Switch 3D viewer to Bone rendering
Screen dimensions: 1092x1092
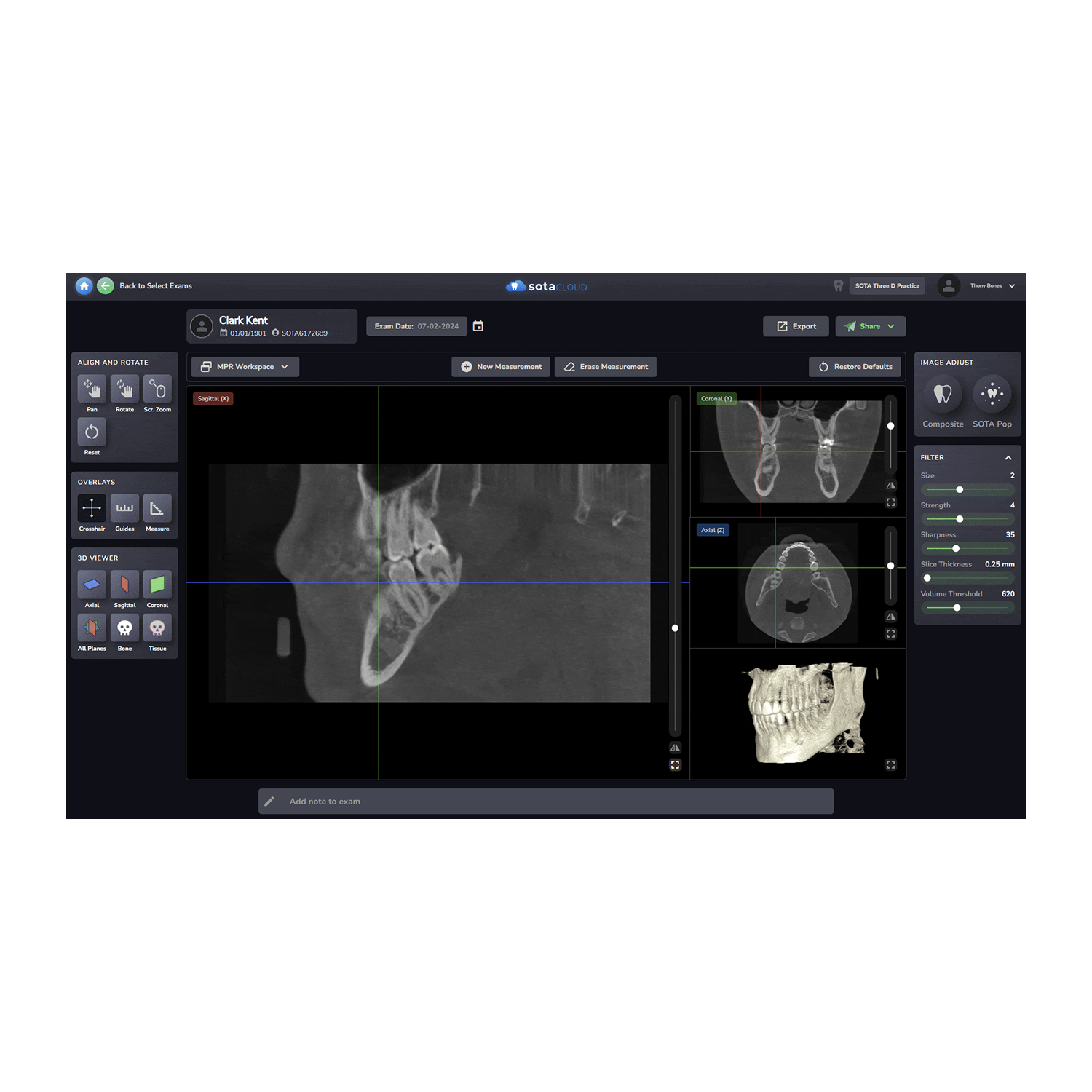(x=124, y=628)
